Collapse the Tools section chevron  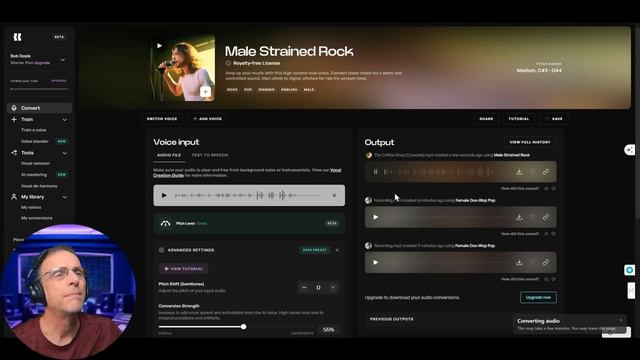64,153
